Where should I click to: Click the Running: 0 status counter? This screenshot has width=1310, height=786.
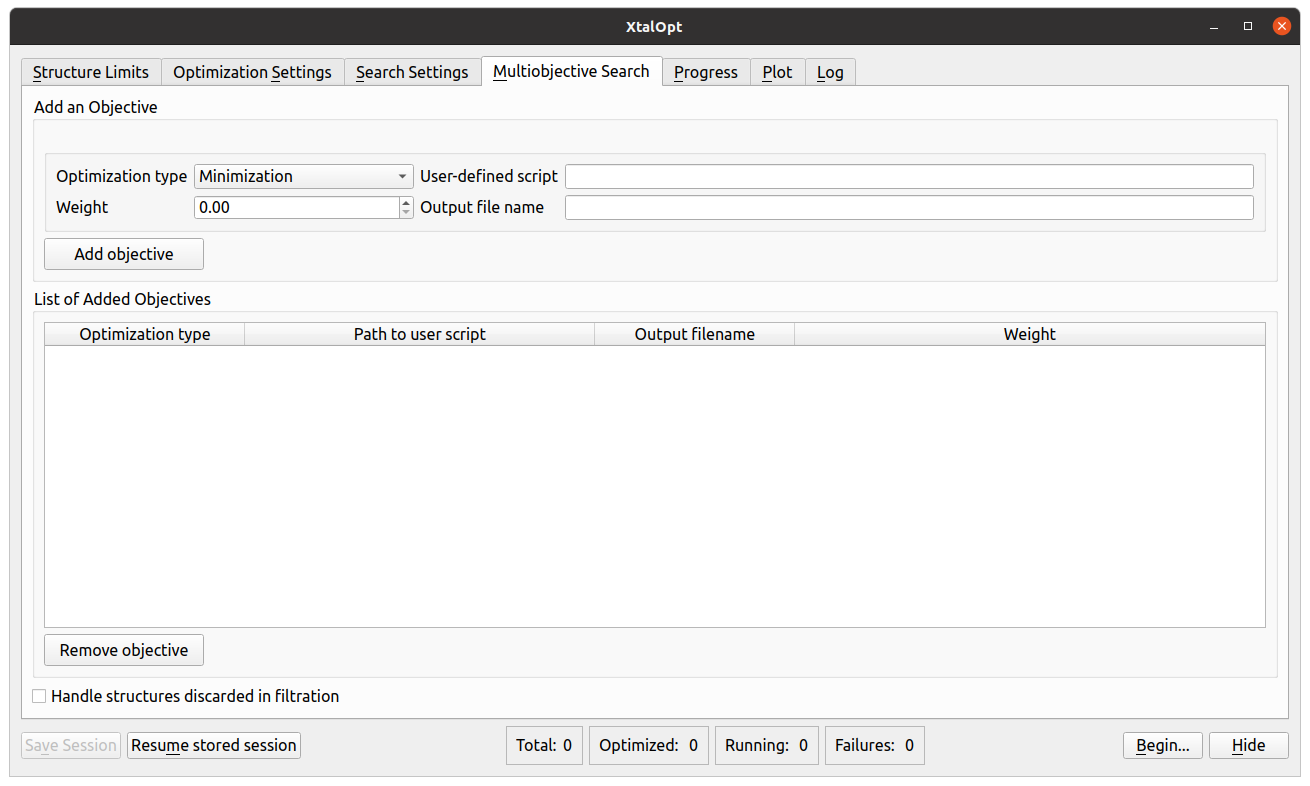click(x=766, y=745)
